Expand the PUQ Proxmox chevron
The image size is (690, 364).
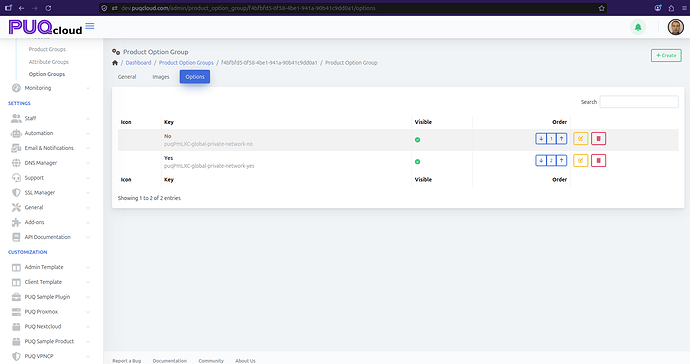point(88,312)
